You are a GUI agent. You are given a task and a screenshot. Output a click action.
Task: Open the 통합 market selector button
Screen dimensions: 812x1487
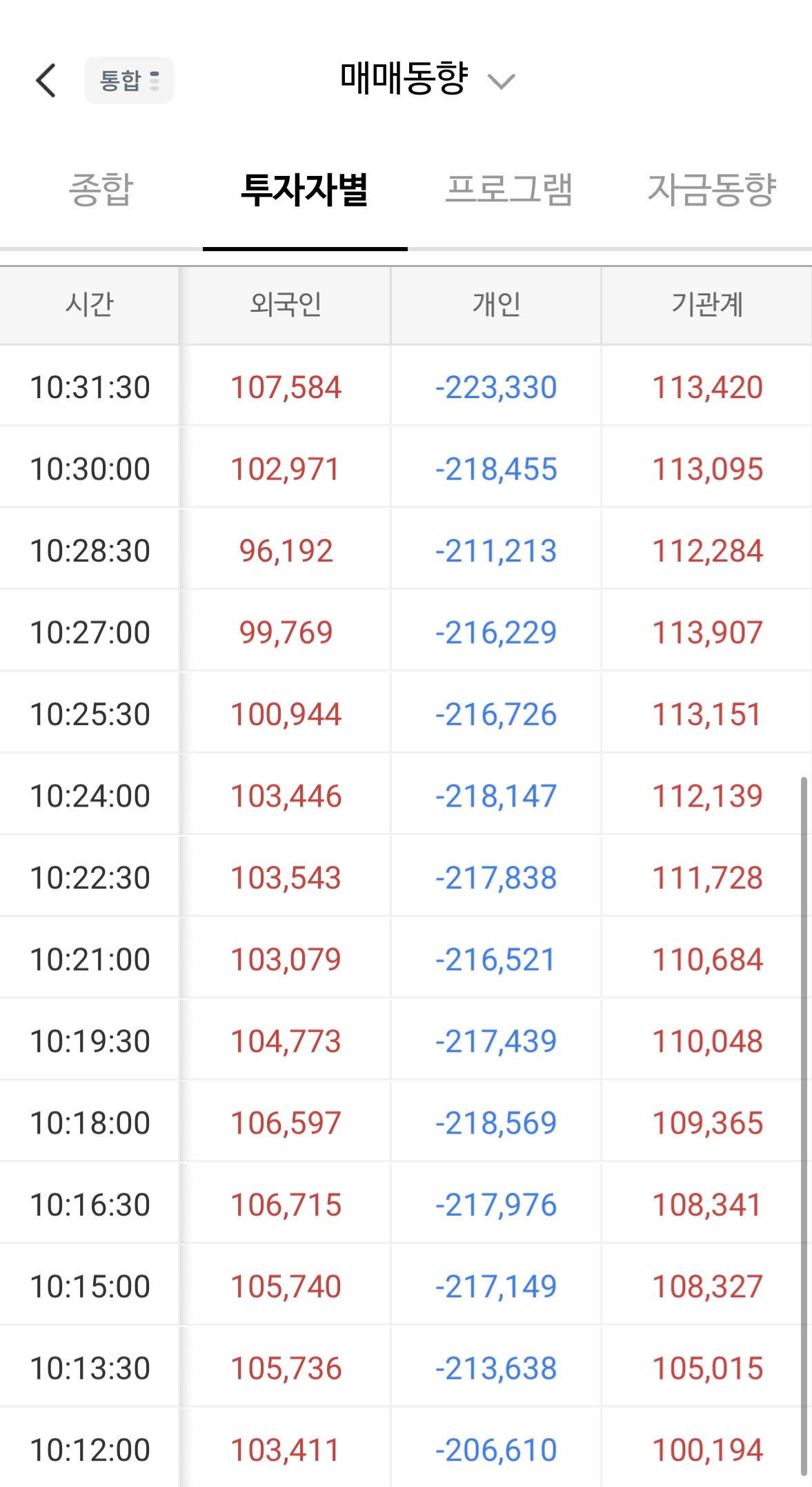click(129, 81)
